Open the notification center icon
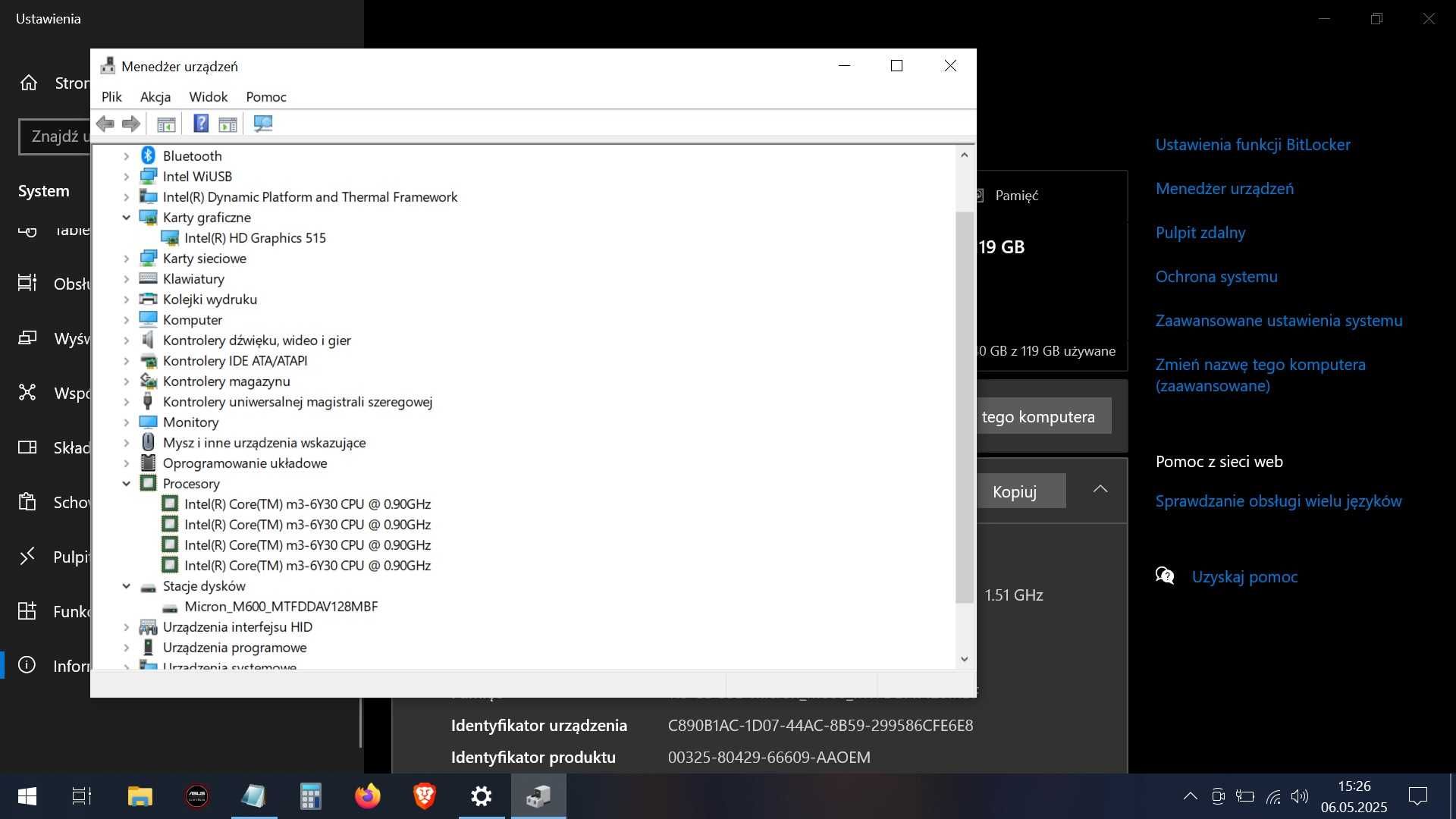Viewport: 1456px width, 819px height. (x=1418, y=796)
